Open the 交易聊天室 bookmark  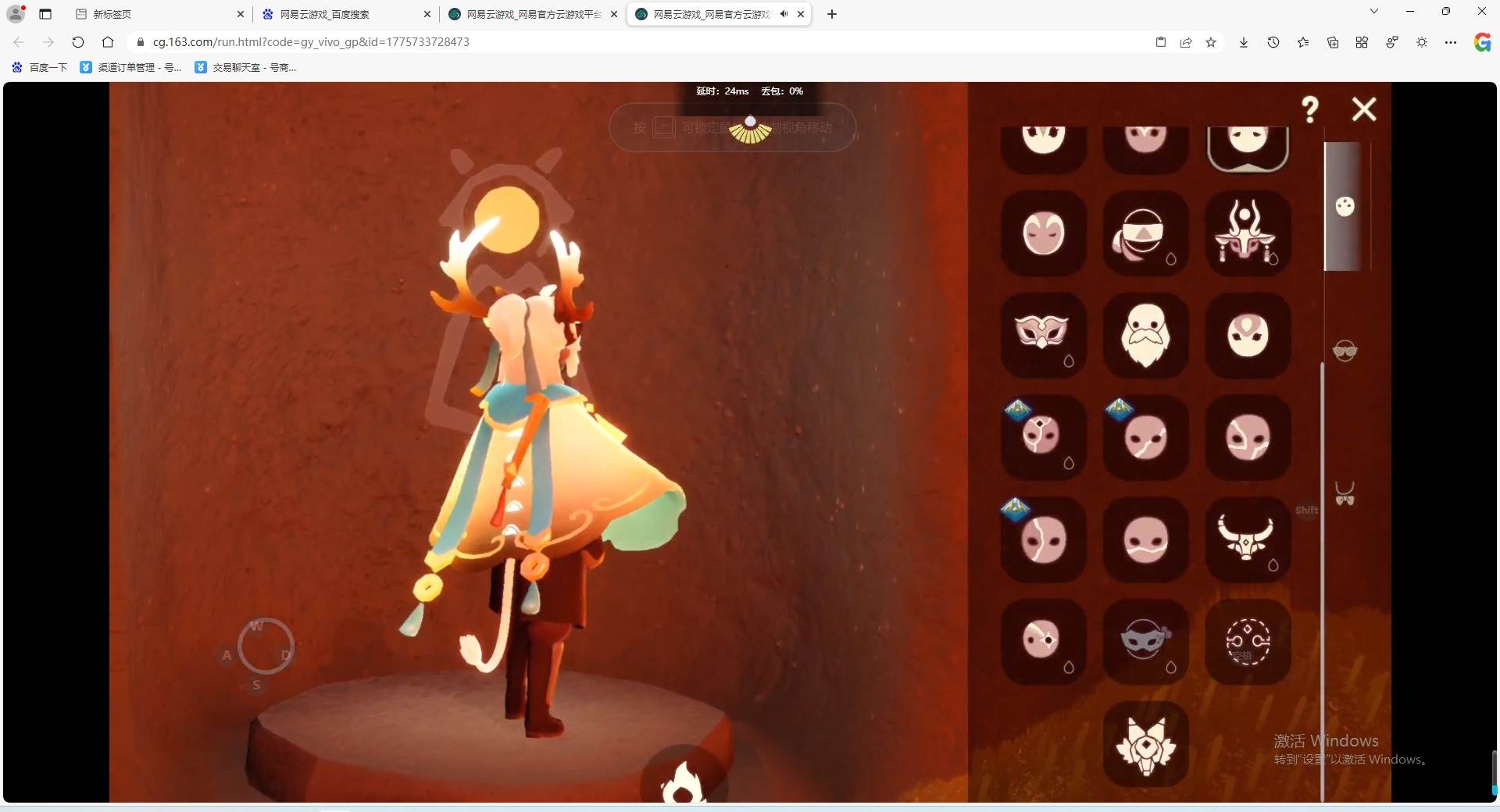[x=245, y=67]
